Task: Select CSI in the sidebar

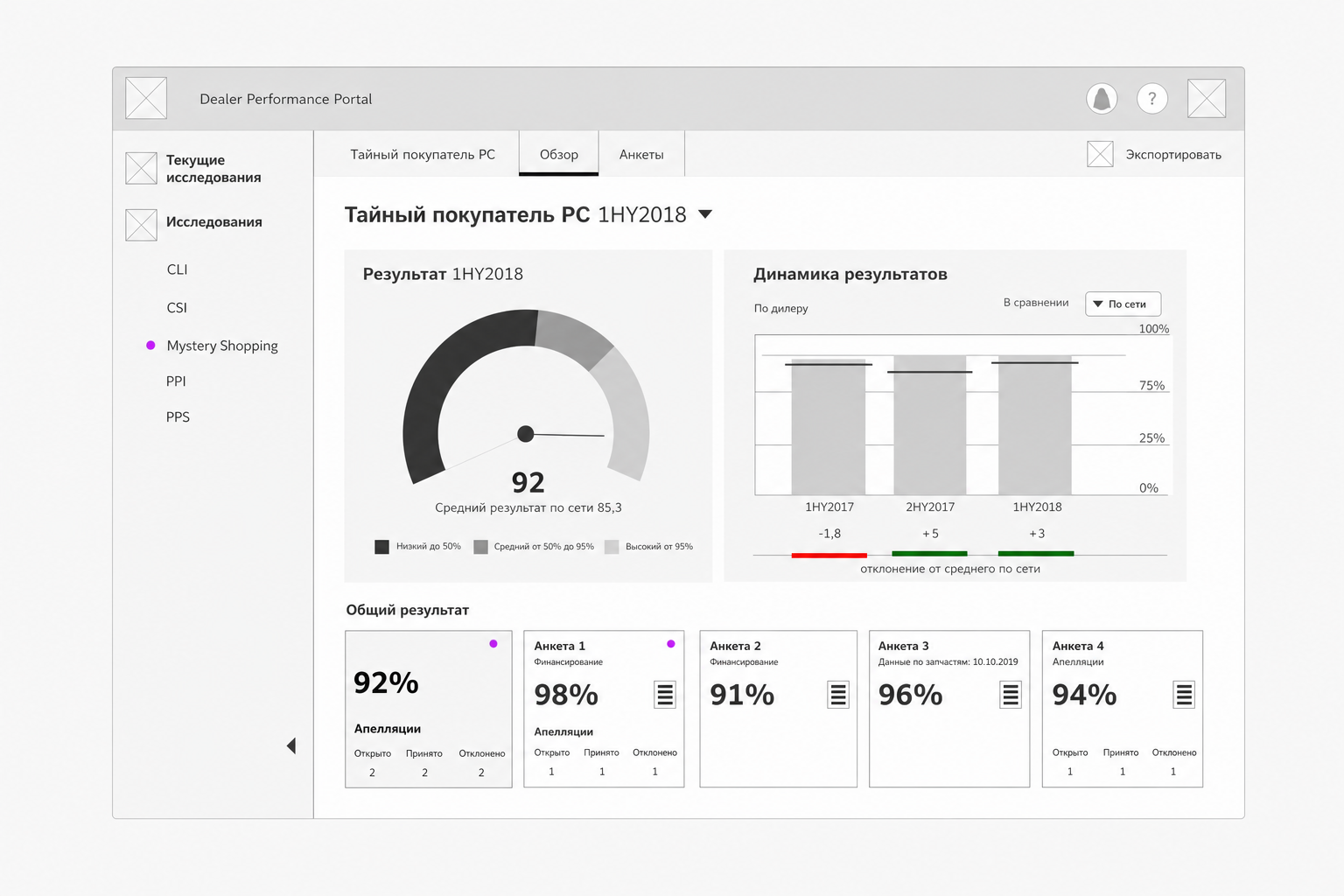Action: (x=177, y=308)
